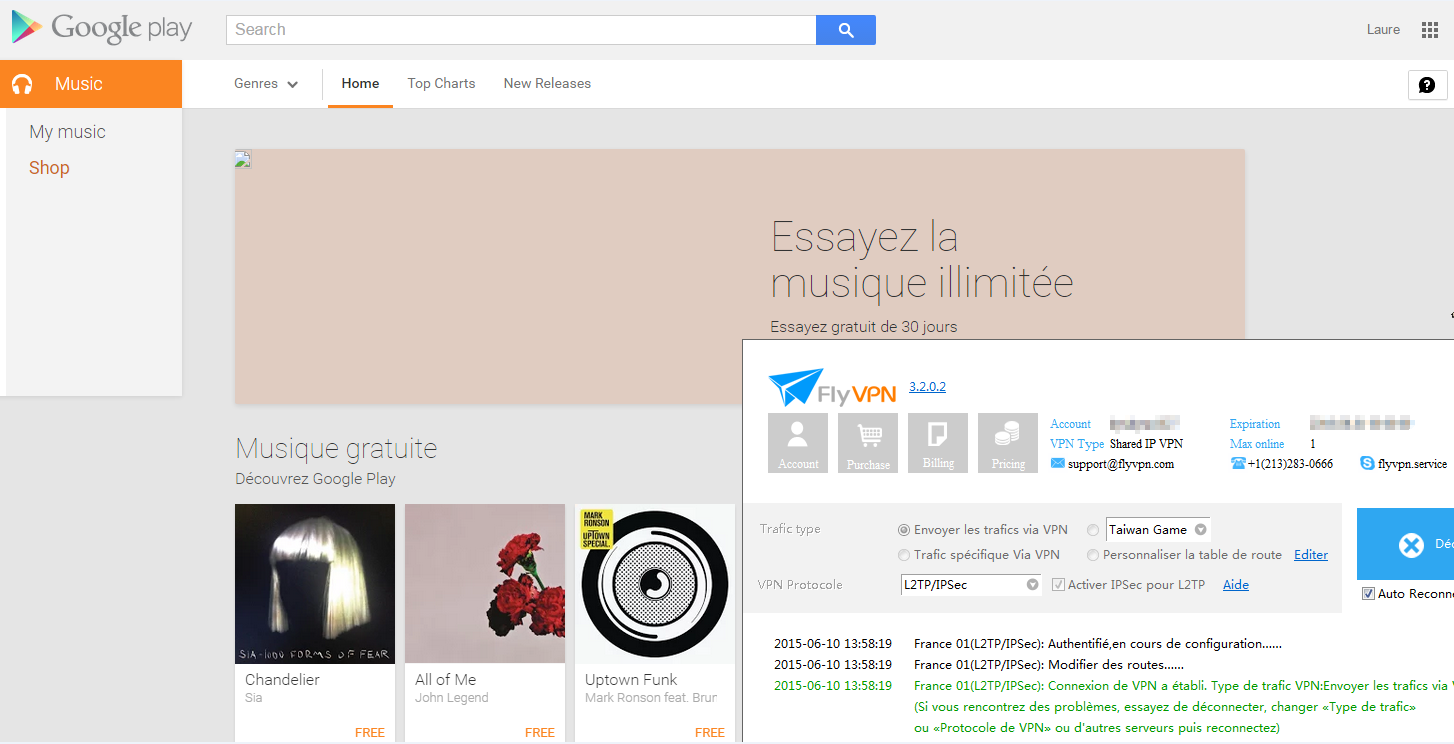This screenshot has height=744, width=1454.
Task: Open the Uptown Funk album cover
Action: coord(655,584)
